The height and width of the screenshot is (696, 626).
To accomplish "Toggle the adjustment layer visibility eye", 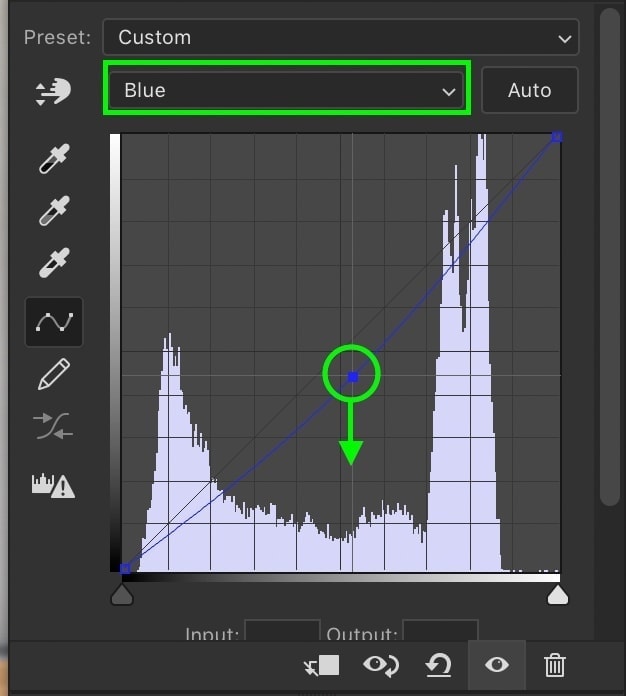I will [497, 665].
